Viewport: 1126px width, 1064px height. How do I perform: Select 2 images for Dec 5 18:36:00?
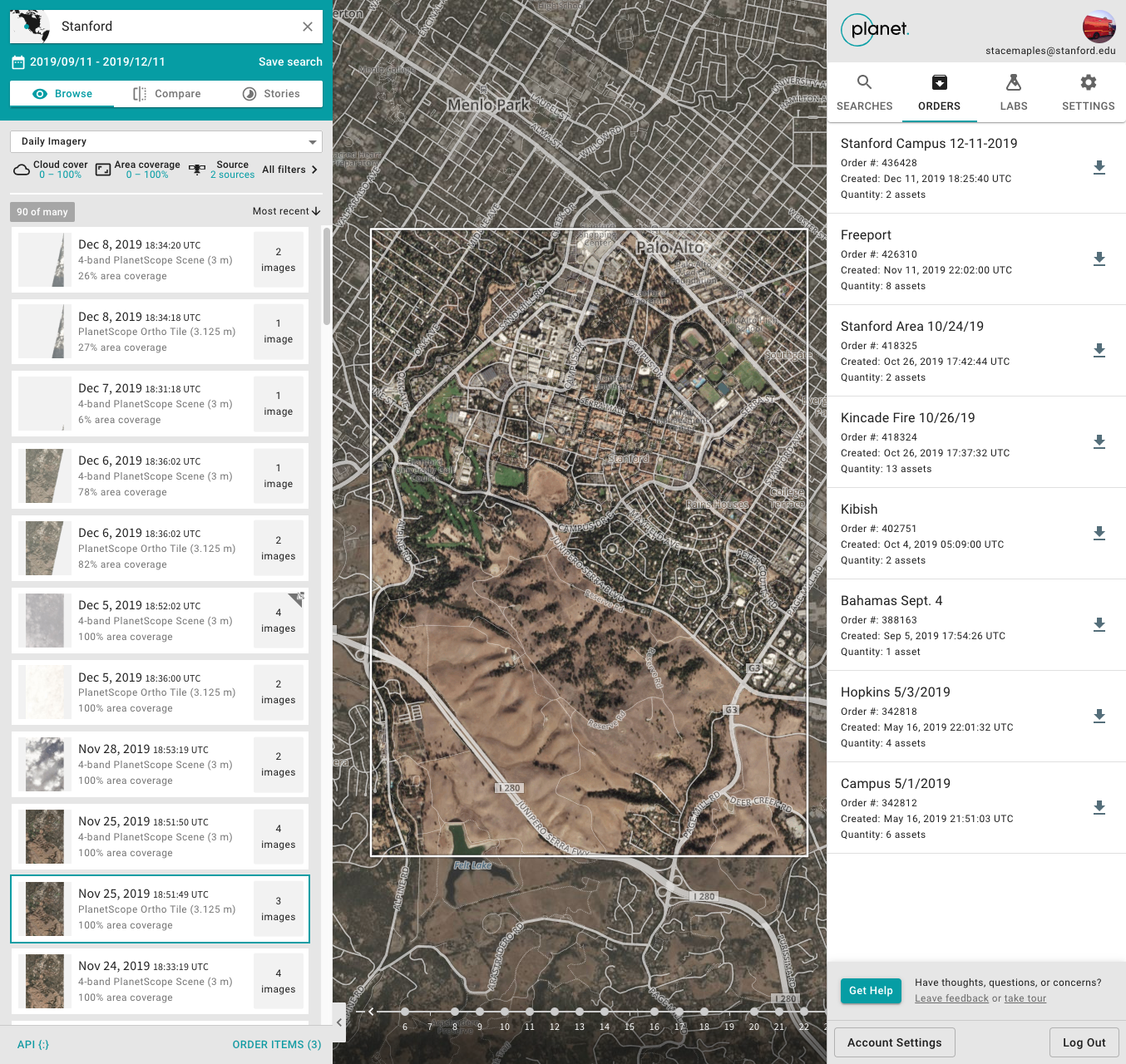(x=279, y=692)
